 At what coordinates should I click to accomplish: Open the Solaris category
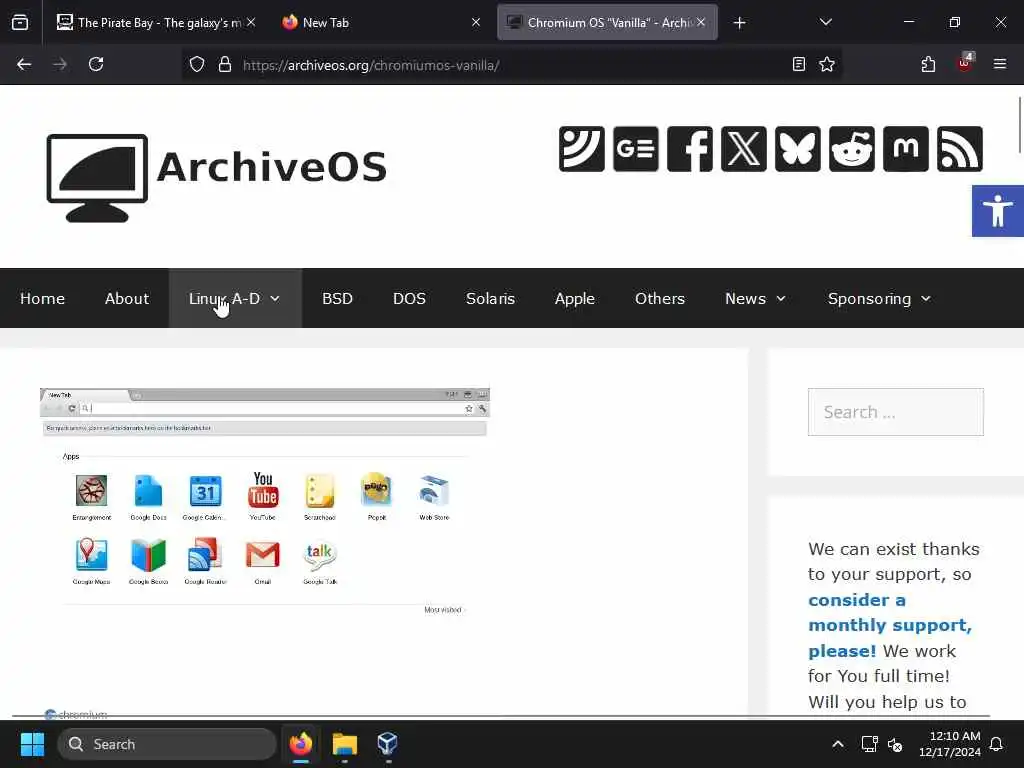[490, 298]
